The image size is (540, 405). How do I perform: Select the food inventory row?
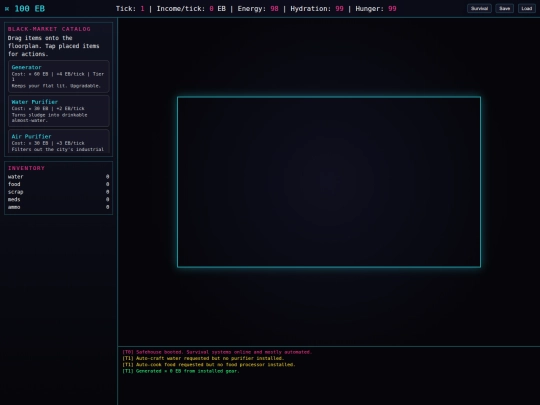[x=59, y=184]
